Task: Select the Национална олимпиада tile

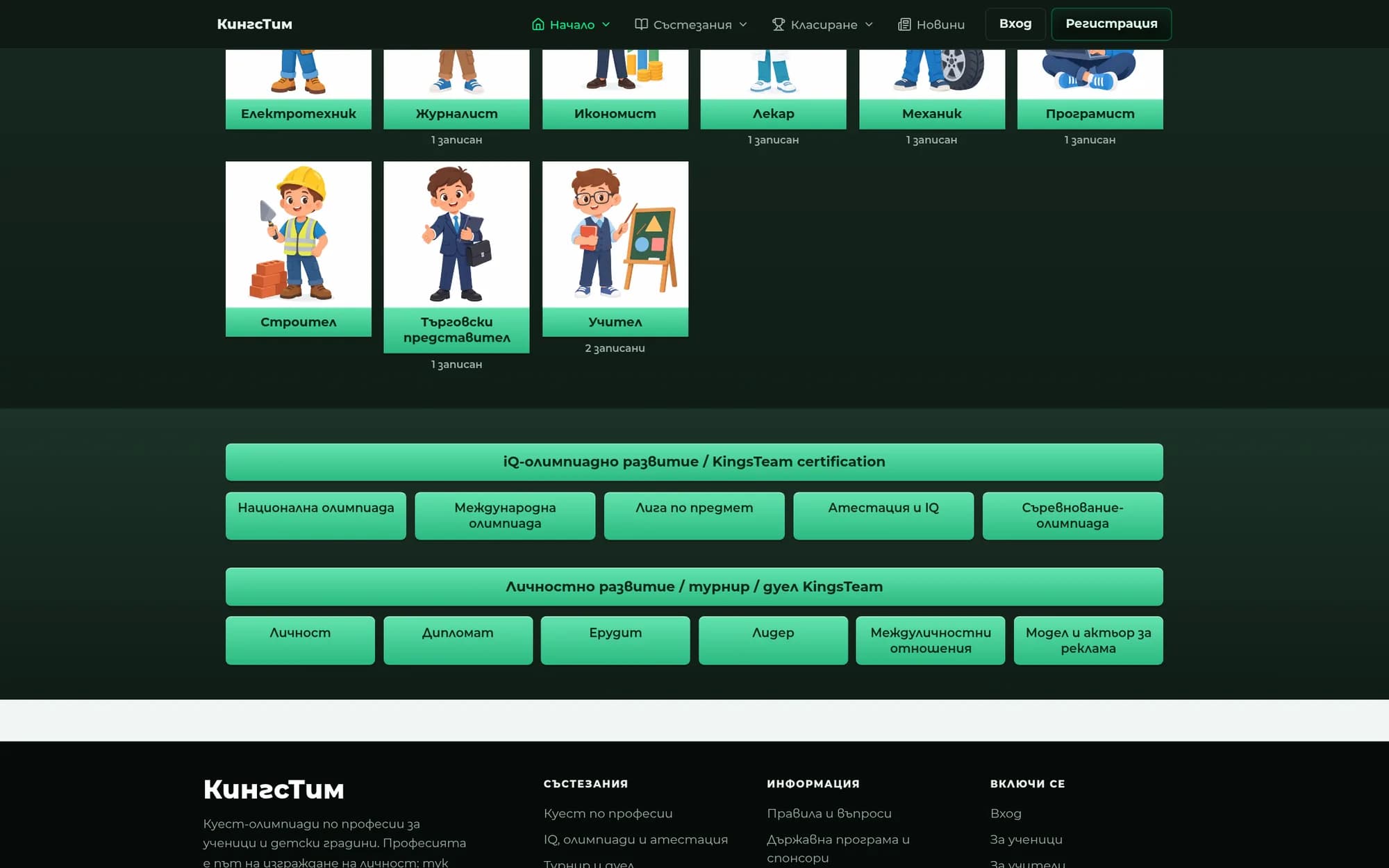Action: [x=316, y=515]
